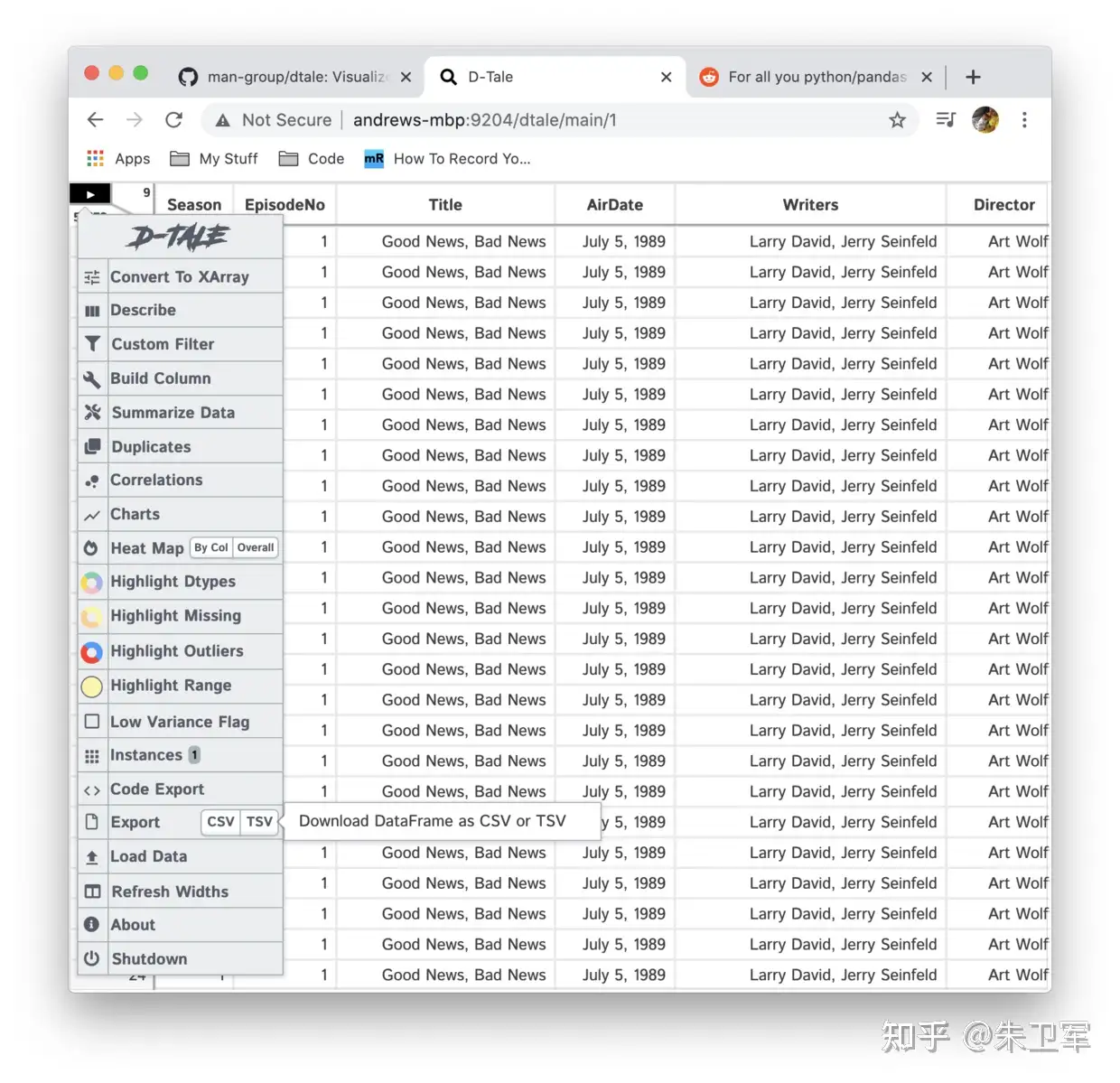
Task: Click the About info icon
Action: pos(91,924)
